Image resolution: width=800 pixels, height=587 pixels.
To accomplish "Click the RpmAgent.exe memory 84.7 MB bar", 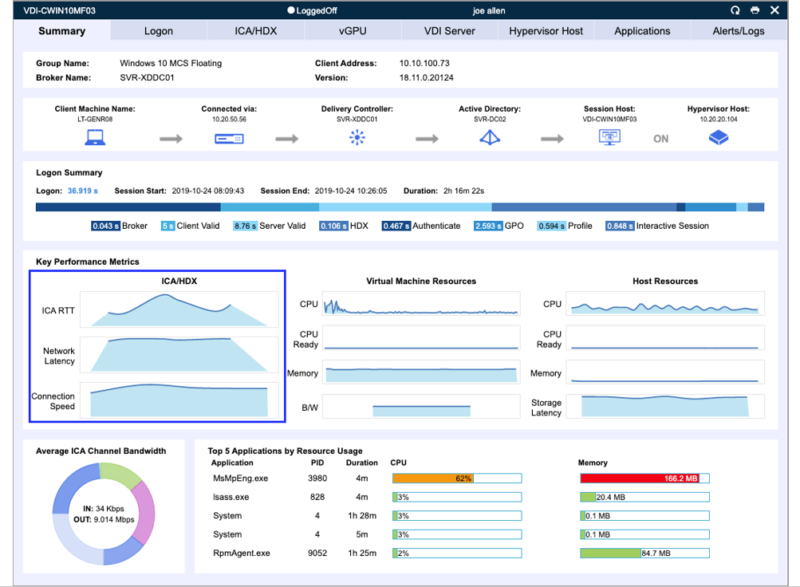I will pyautogui.click(x=645, y=553).
